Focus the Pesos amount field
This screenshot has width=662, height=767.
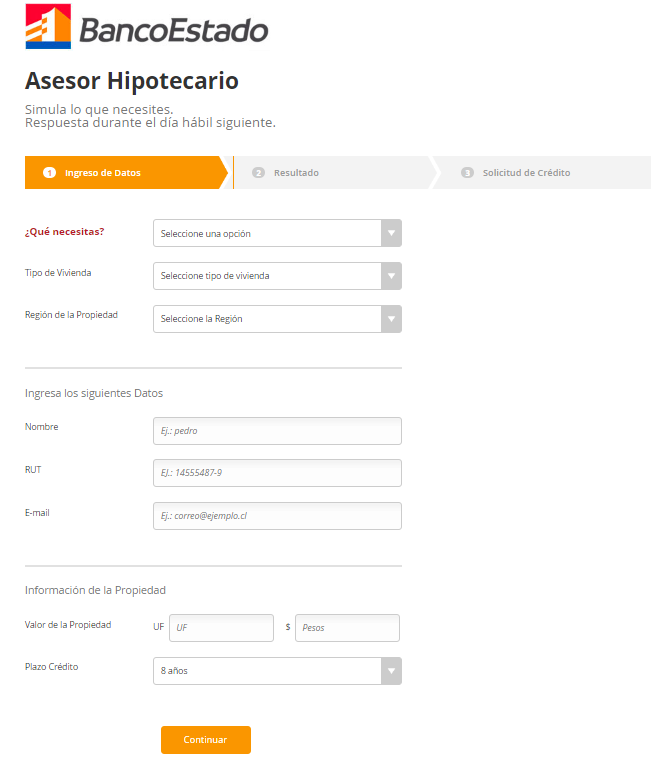point(347,628)
